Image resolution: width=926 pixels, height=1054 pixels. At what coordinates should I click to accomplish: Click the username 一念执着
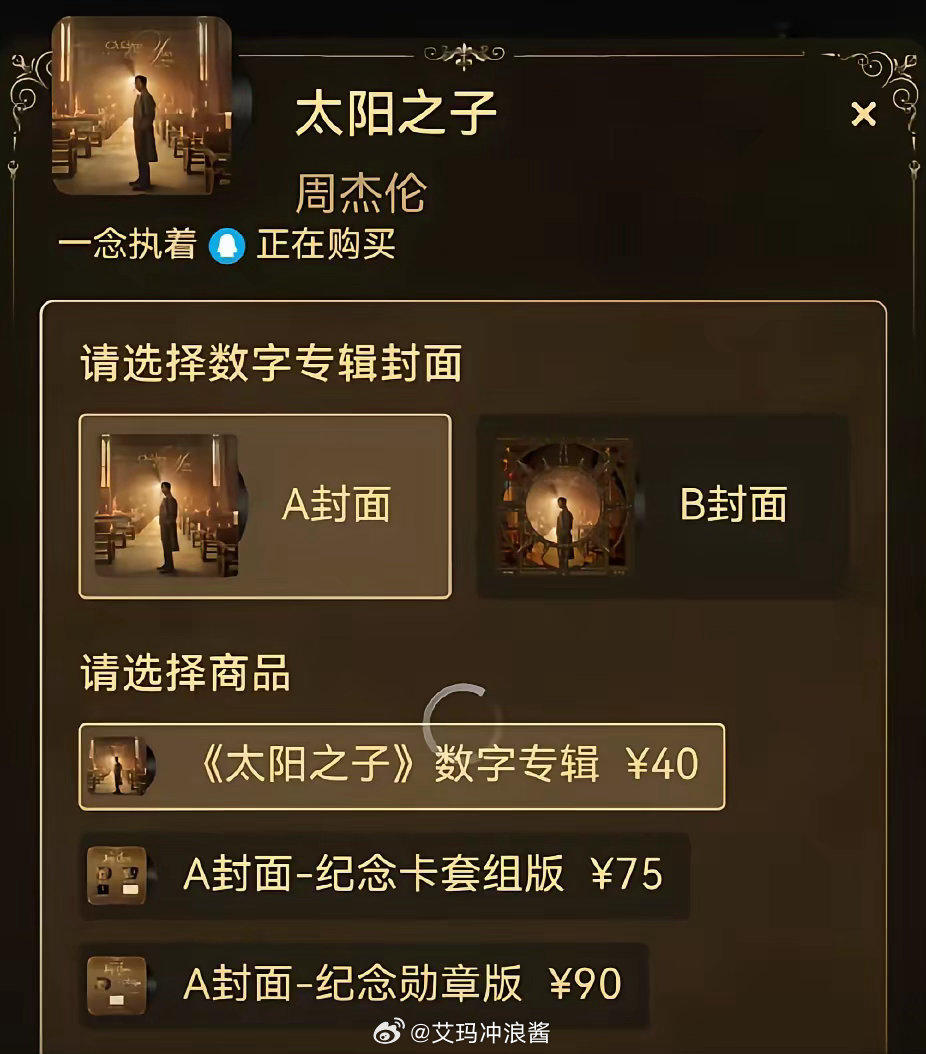tap(128, 244)
